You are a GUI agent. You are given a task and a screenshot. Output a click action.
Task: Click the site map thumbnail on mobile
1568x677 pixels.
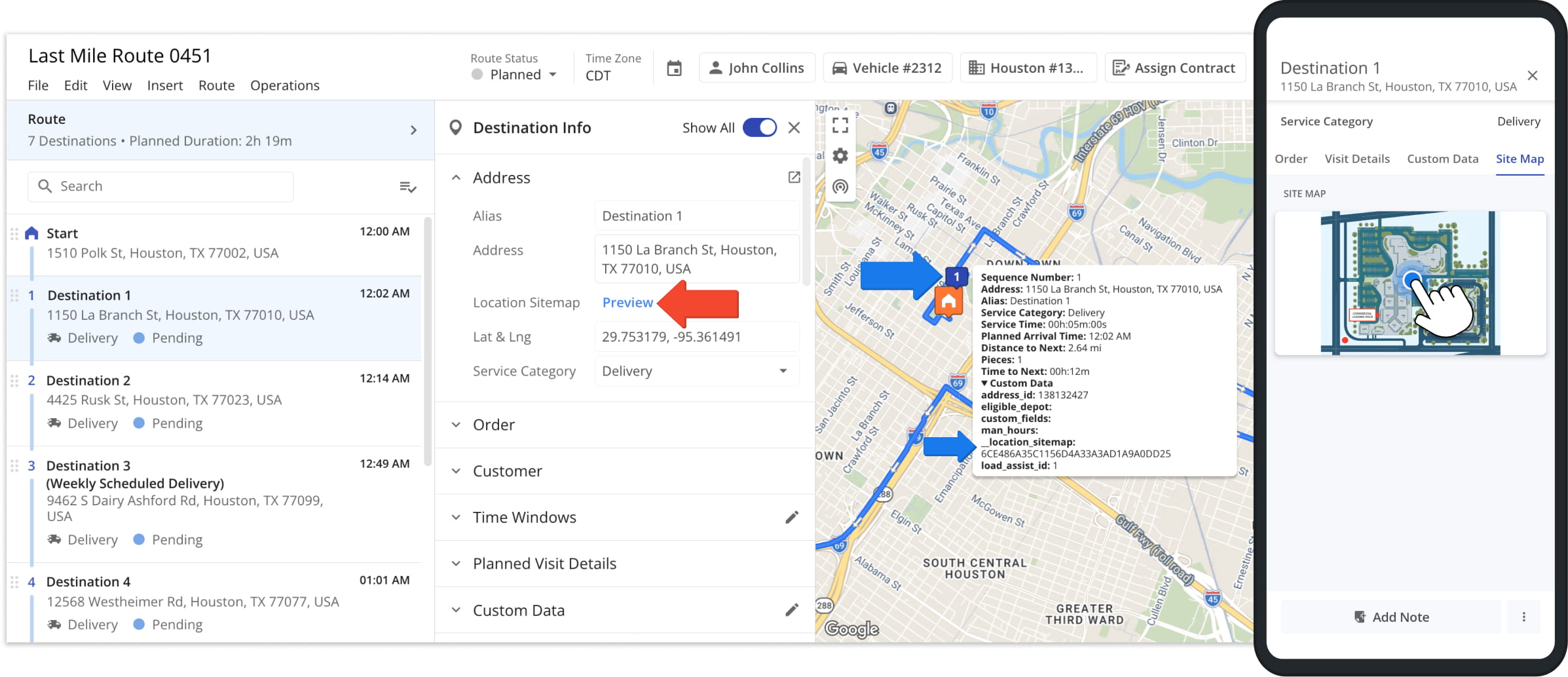point(1410,283)
